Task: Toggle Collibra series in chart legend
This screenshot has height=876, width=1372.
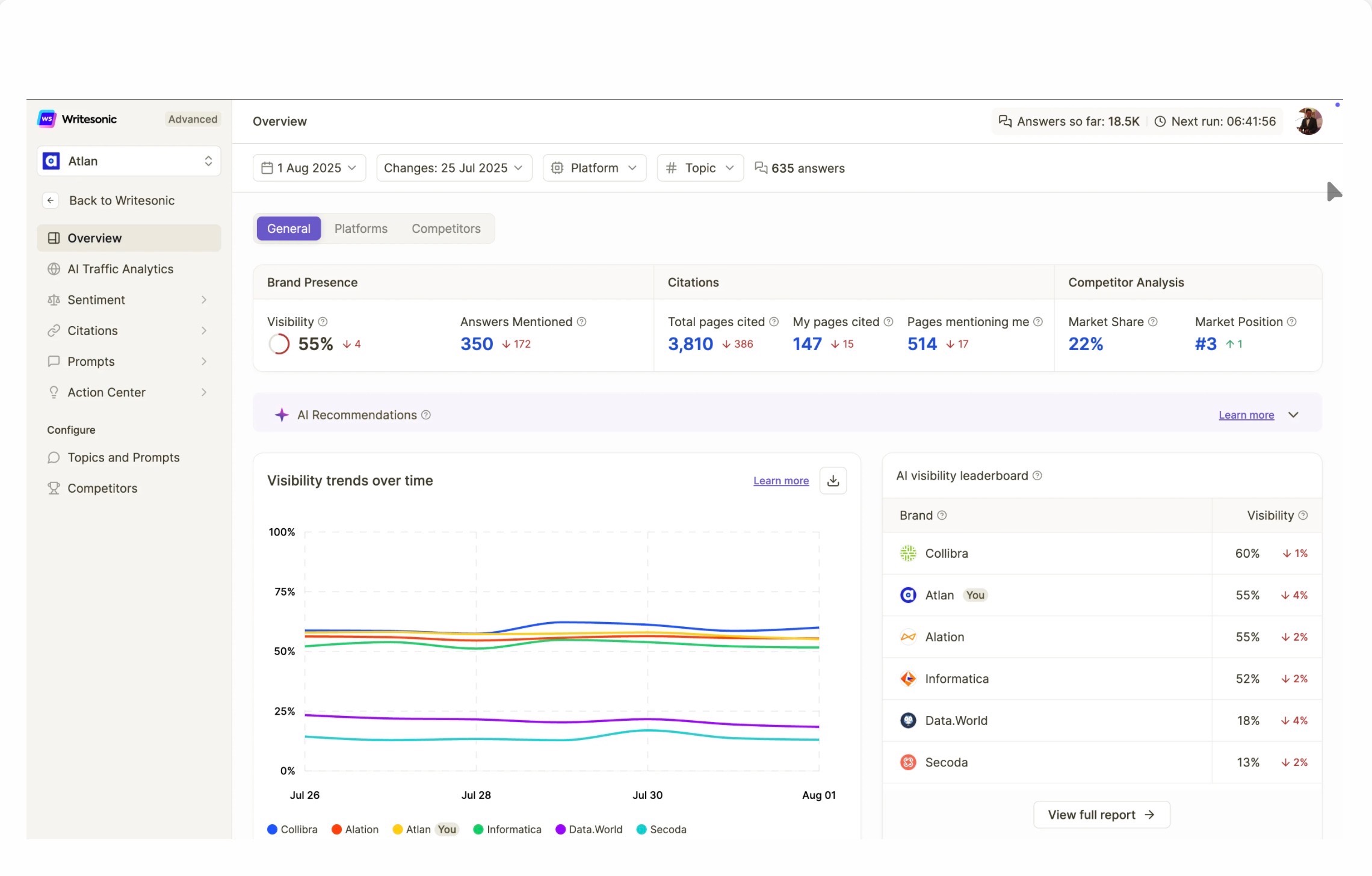Action: point(292,830)
